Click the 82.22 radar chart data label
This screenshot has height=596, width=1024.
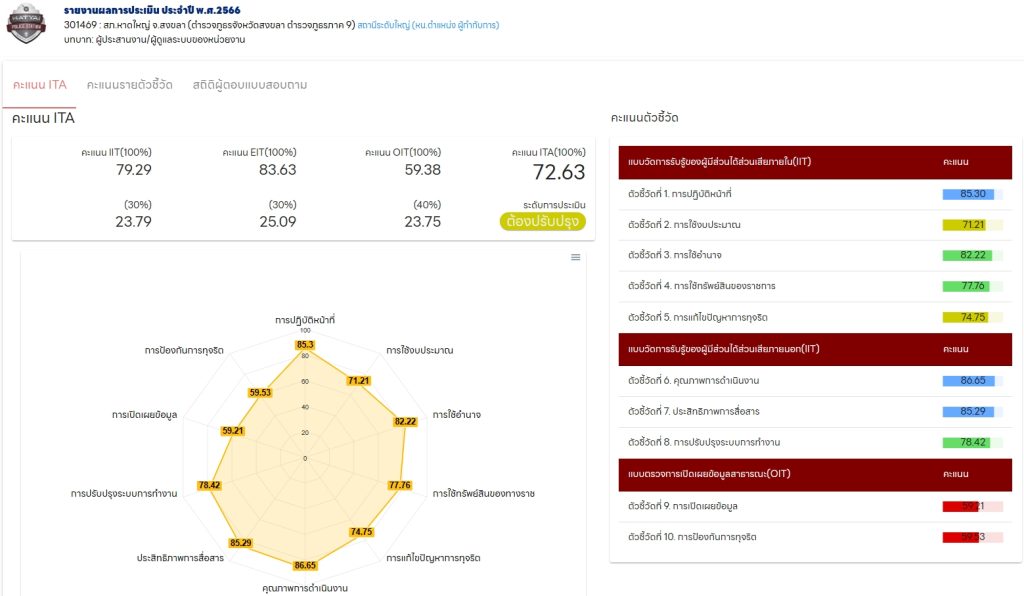click(x=405, y=422)
